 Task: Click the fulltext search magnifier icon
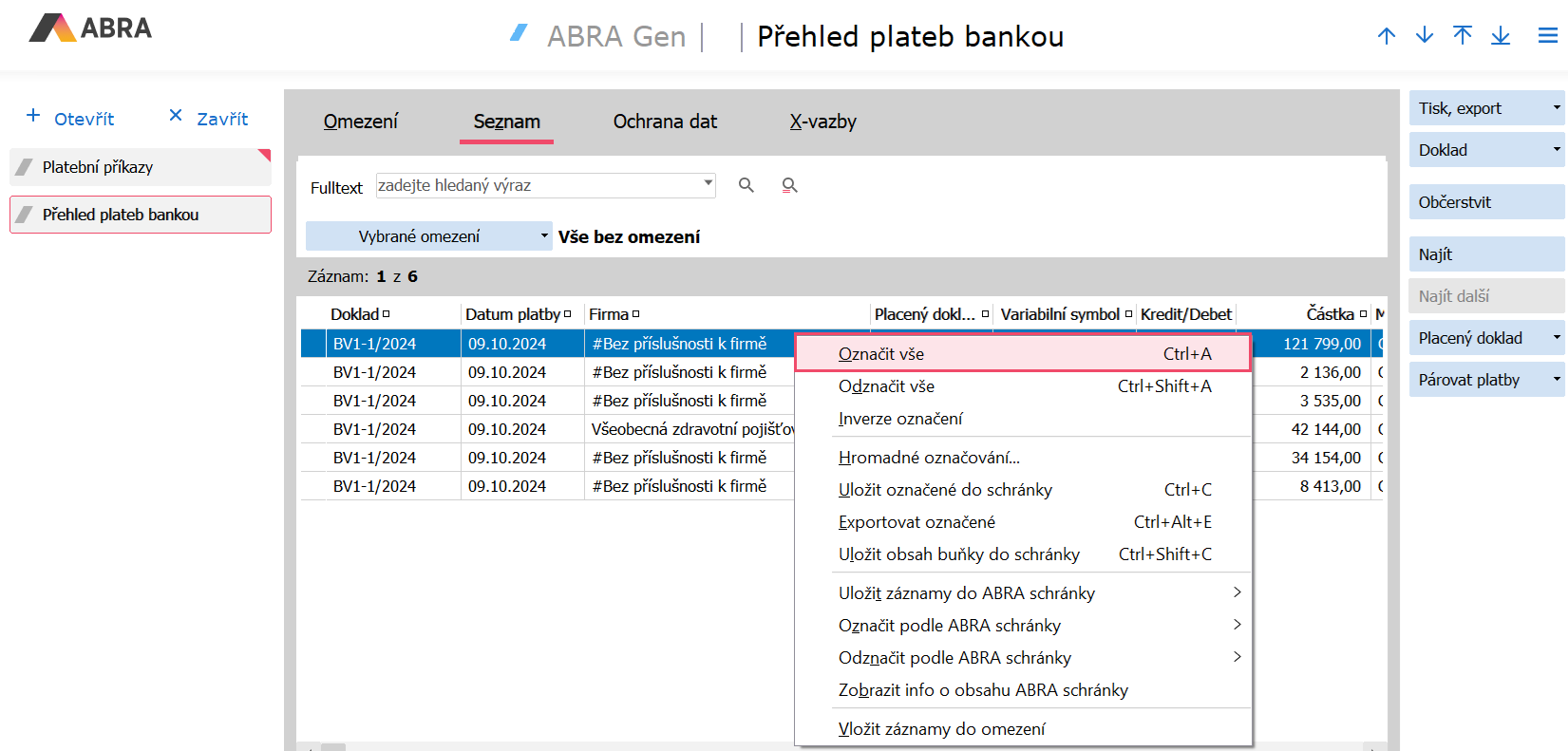[746, 185]
